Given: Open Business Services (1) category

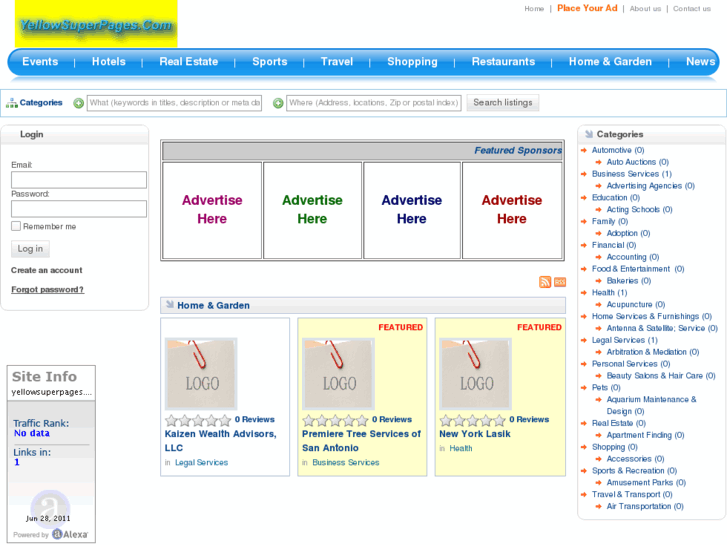Looking at the screenshot, I should pos(631,174).
